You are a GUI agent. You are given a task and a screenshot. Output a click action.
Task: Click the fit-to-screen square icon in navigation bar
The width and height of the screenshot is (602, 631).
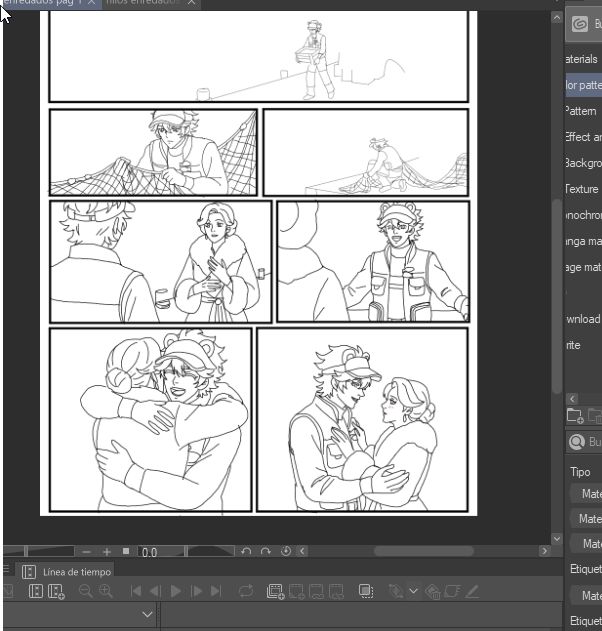[126, 551]
